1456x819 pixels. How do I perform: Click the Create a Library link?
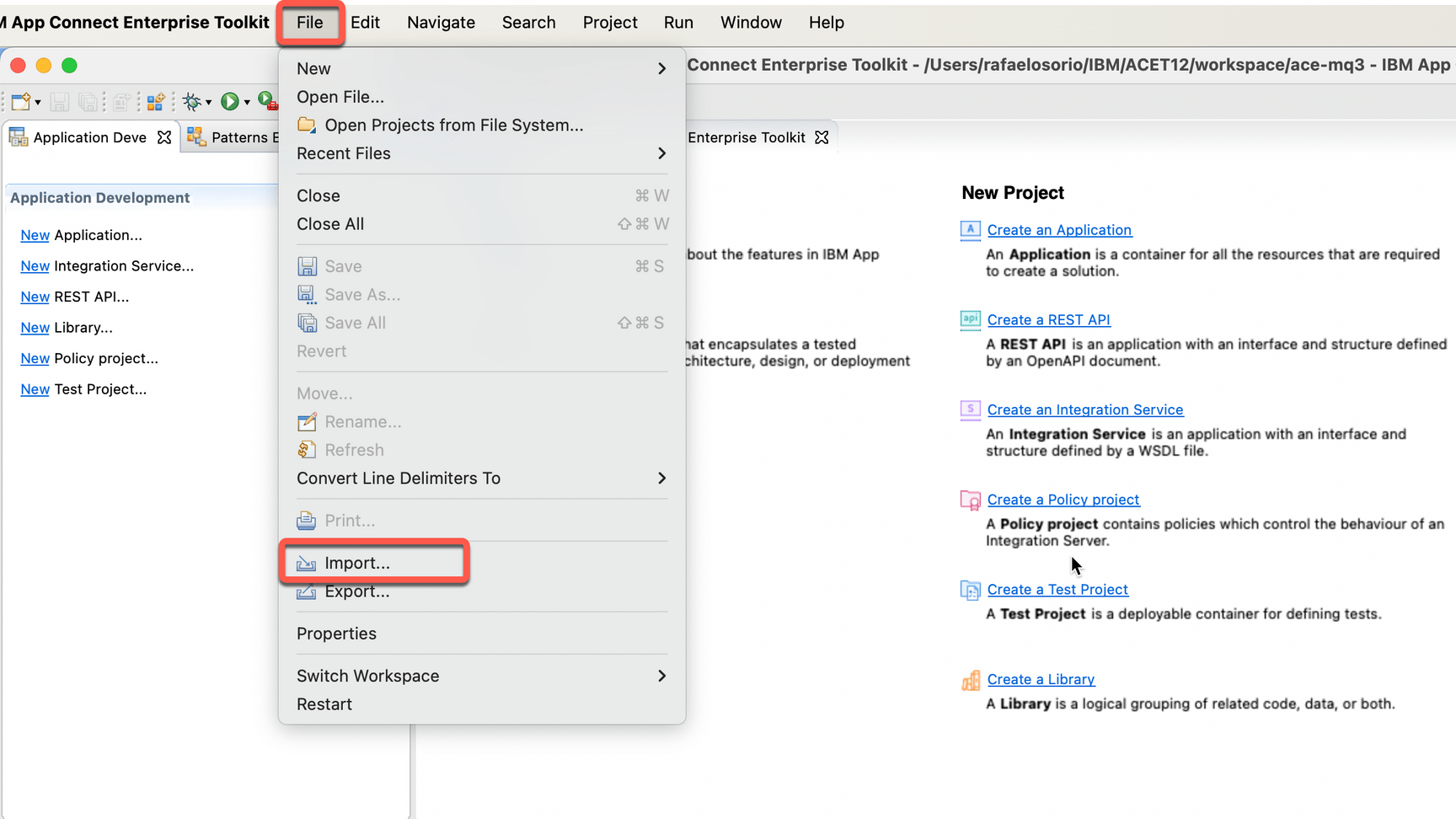point(1041,680)
